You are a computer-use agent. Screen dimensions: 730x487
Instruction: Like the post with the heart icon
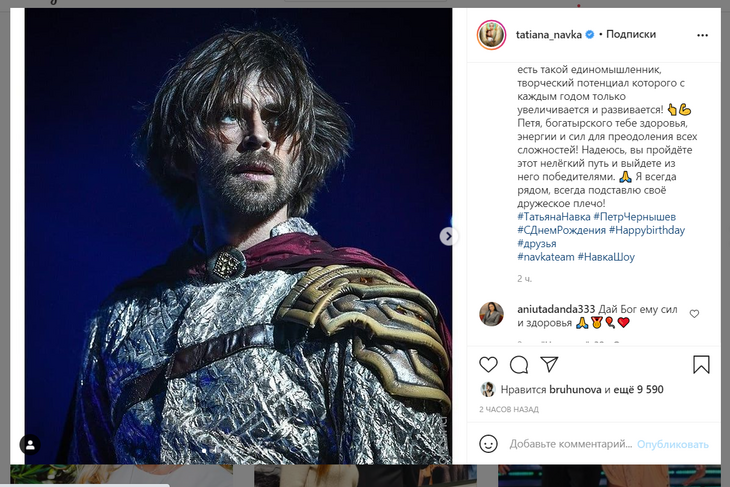488,364
